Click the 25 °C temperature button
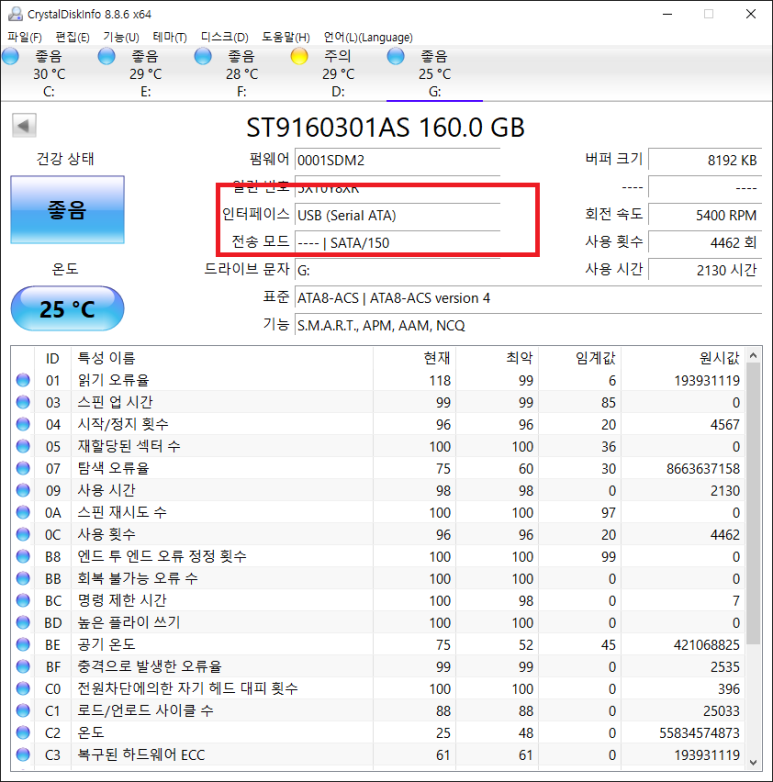 (x=67, y=308)
